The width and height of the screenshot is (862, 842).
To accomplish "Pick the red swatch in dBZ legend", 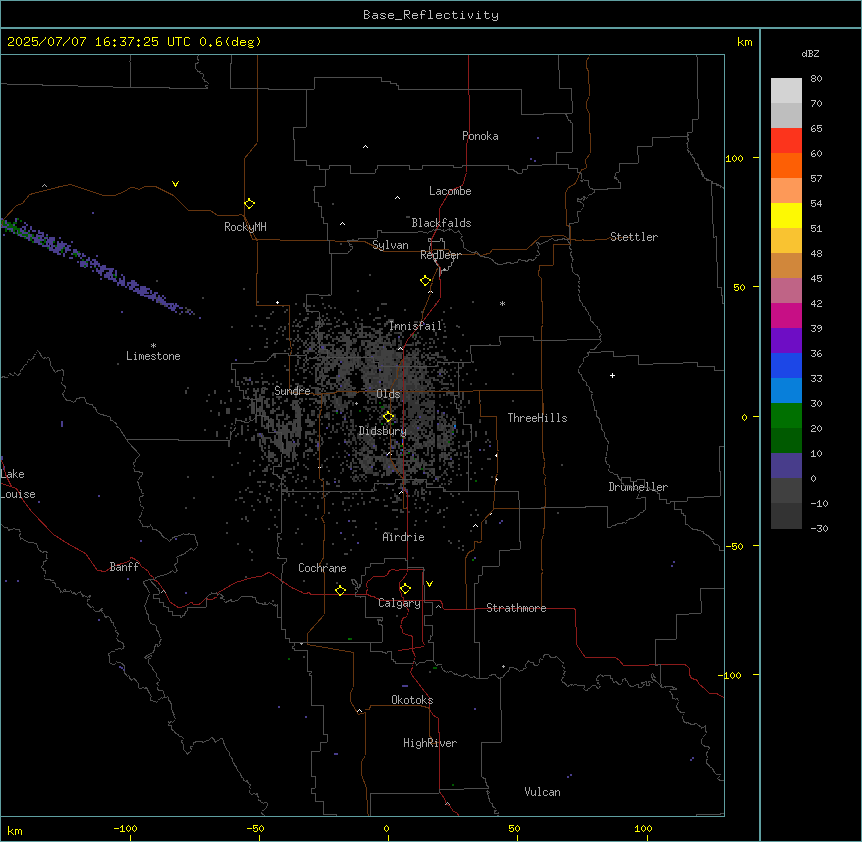I will pos(786,140).
